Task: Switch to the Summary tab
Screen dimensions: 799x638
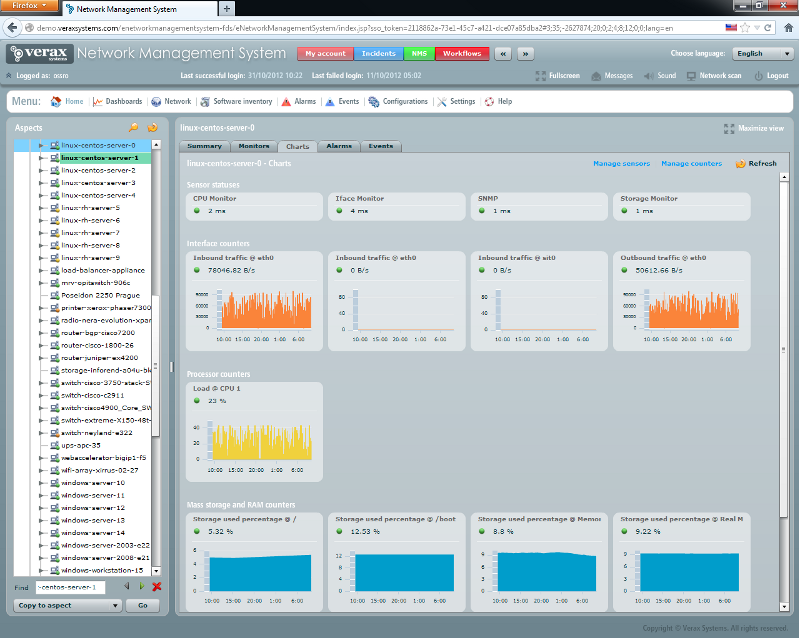Action: (x=204, y=146)
